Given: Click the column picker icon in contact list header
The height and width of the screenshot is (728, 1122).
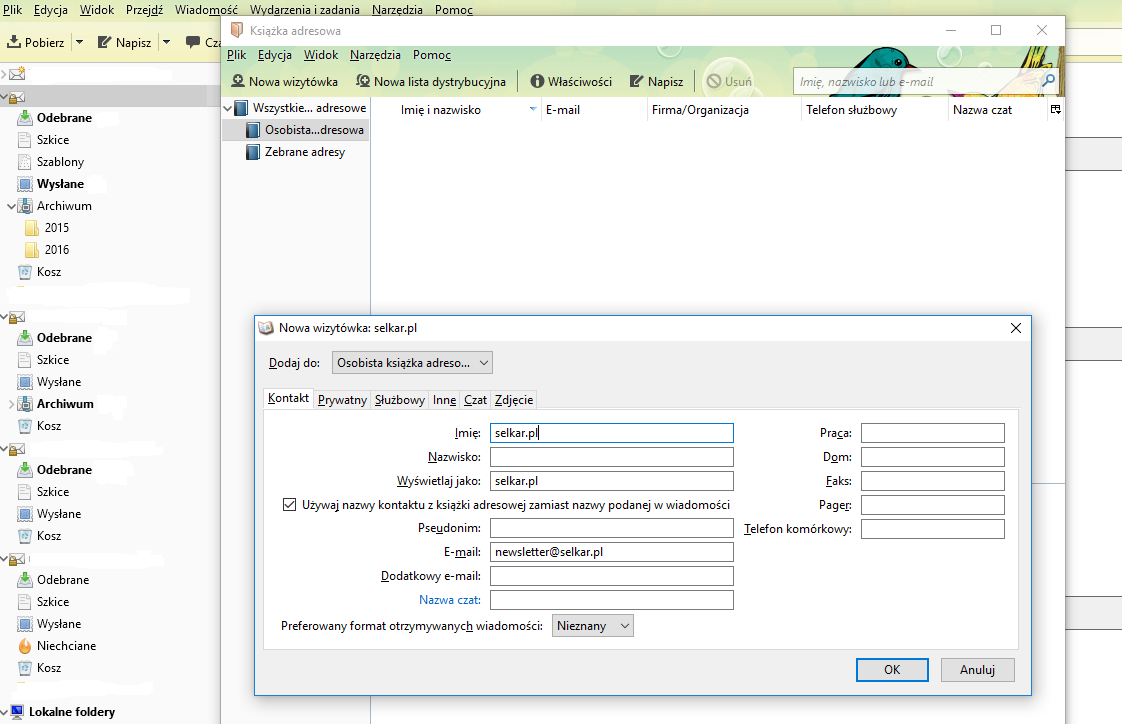Looking at the screenshot, I should tap(1055, 109).
